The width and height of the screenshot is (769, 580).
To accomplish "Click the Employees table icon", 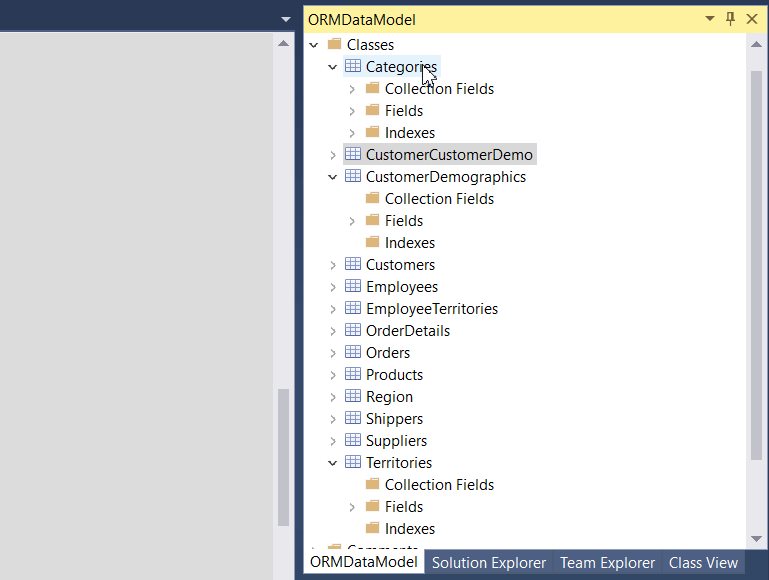I will pyautogui.click(x=353, y=286).
